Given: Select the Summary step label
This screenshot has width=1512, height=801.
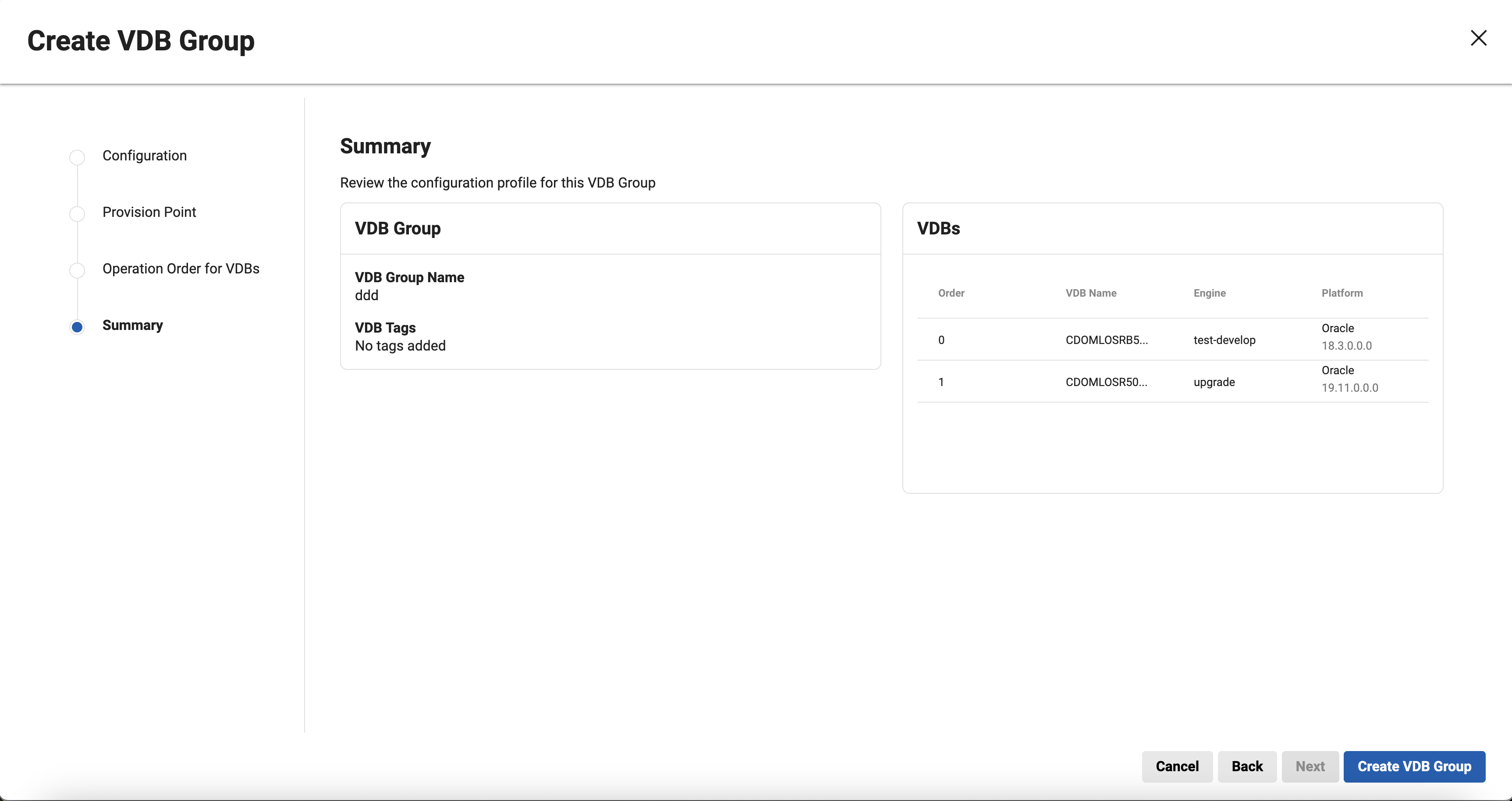Looking at the screenshot, I should pos(133,325).
